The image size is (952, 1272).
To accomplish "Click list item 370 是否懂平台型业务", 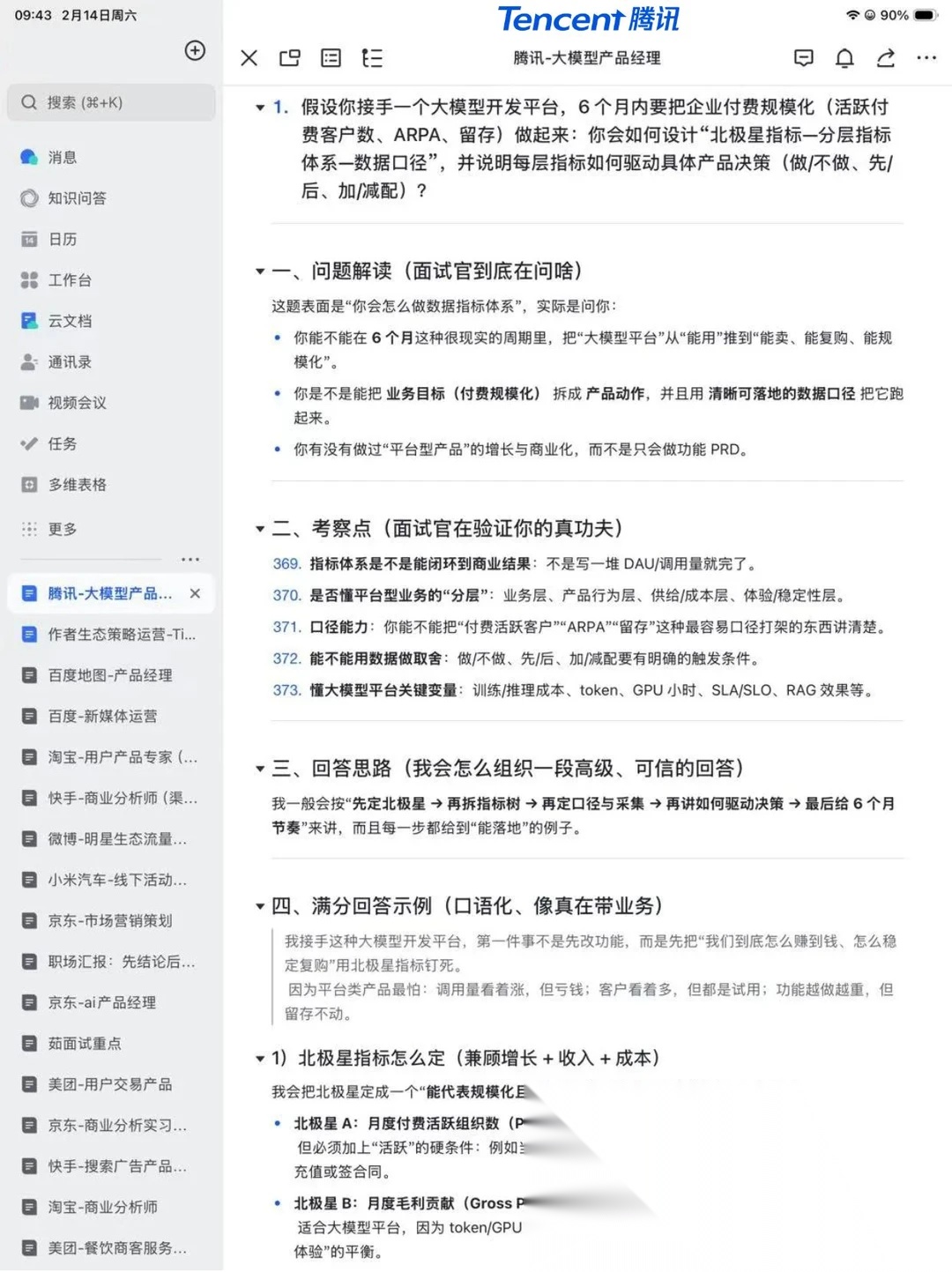I will [x=560, y=595].
